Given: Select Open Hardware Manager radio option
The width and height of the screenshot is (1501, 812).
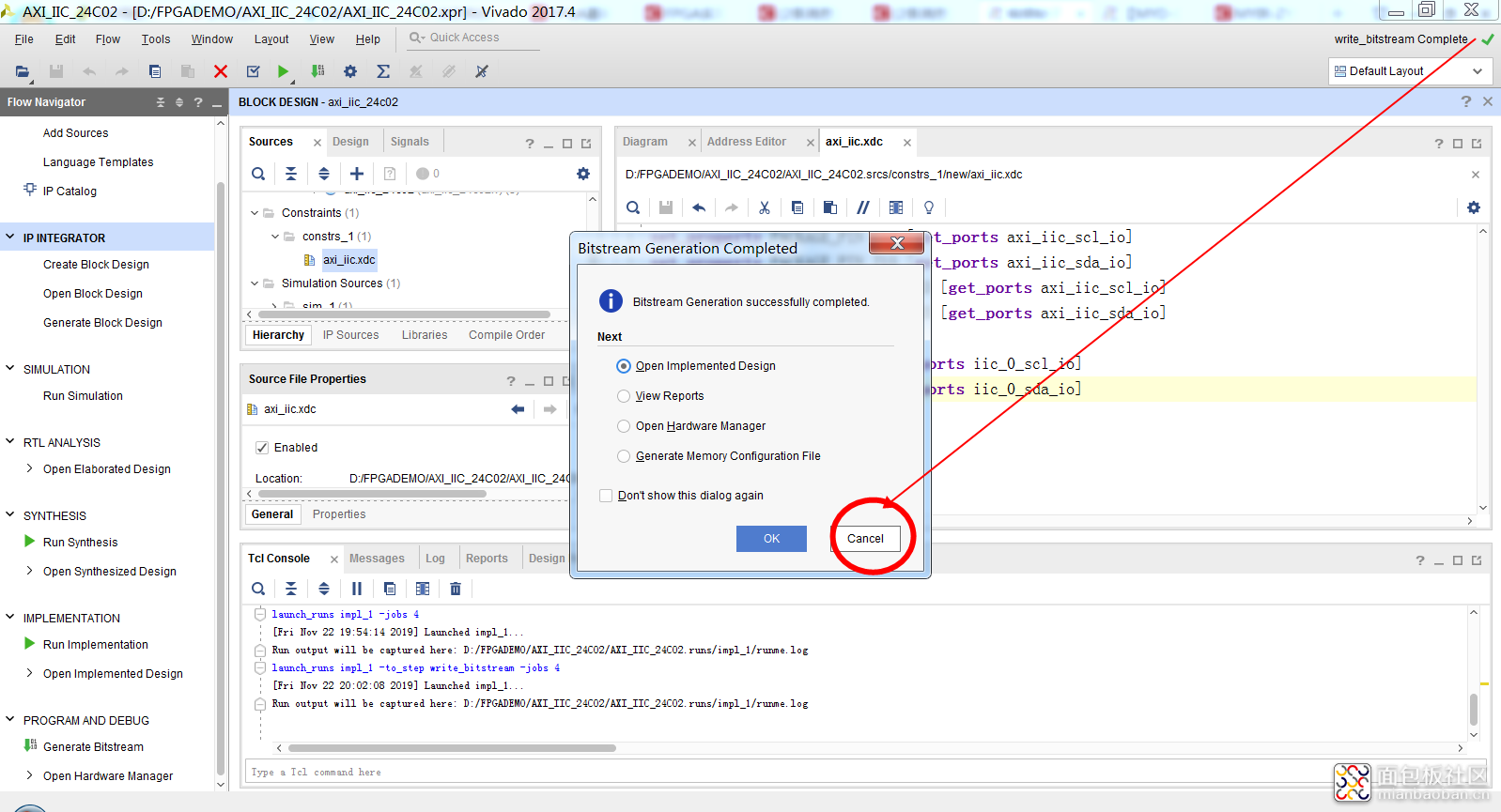Looking at the screenshot, I should click(624, 426).
